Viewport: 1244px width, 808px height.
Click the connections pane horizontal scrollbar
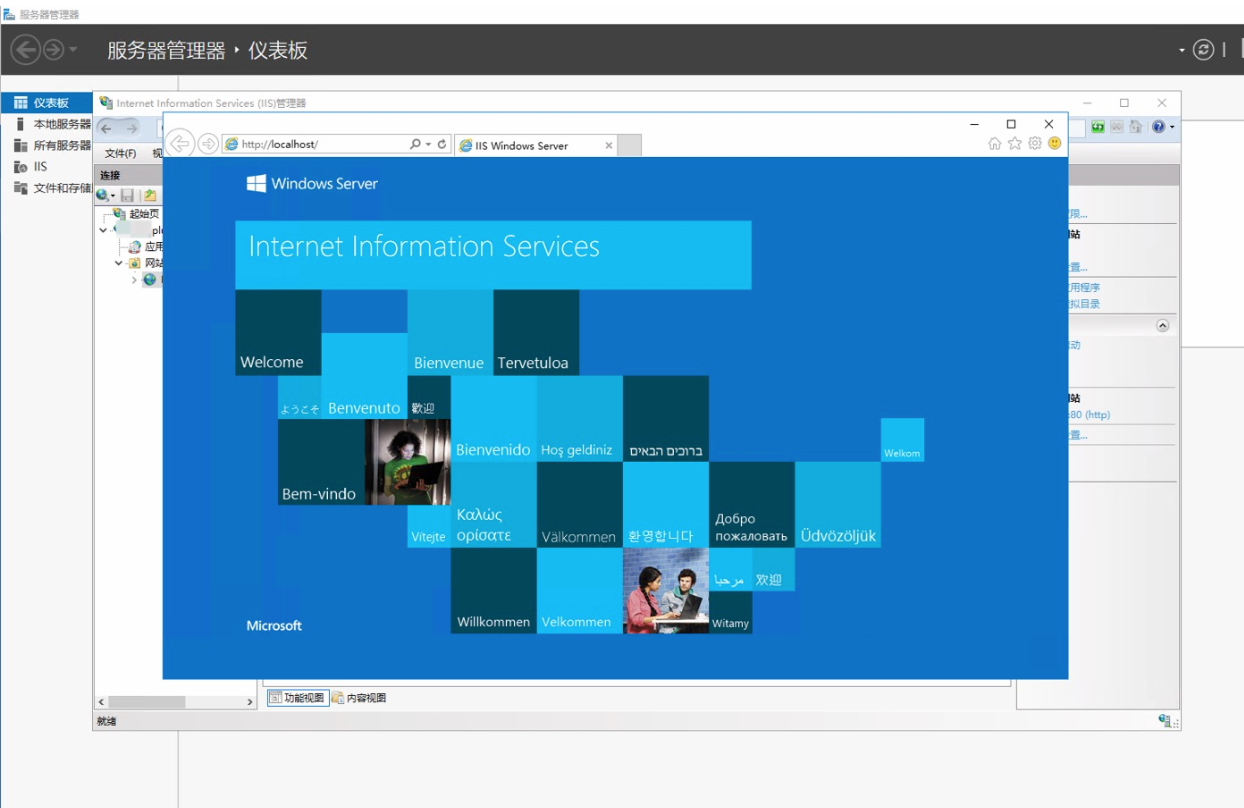click(x=147, y=702)
